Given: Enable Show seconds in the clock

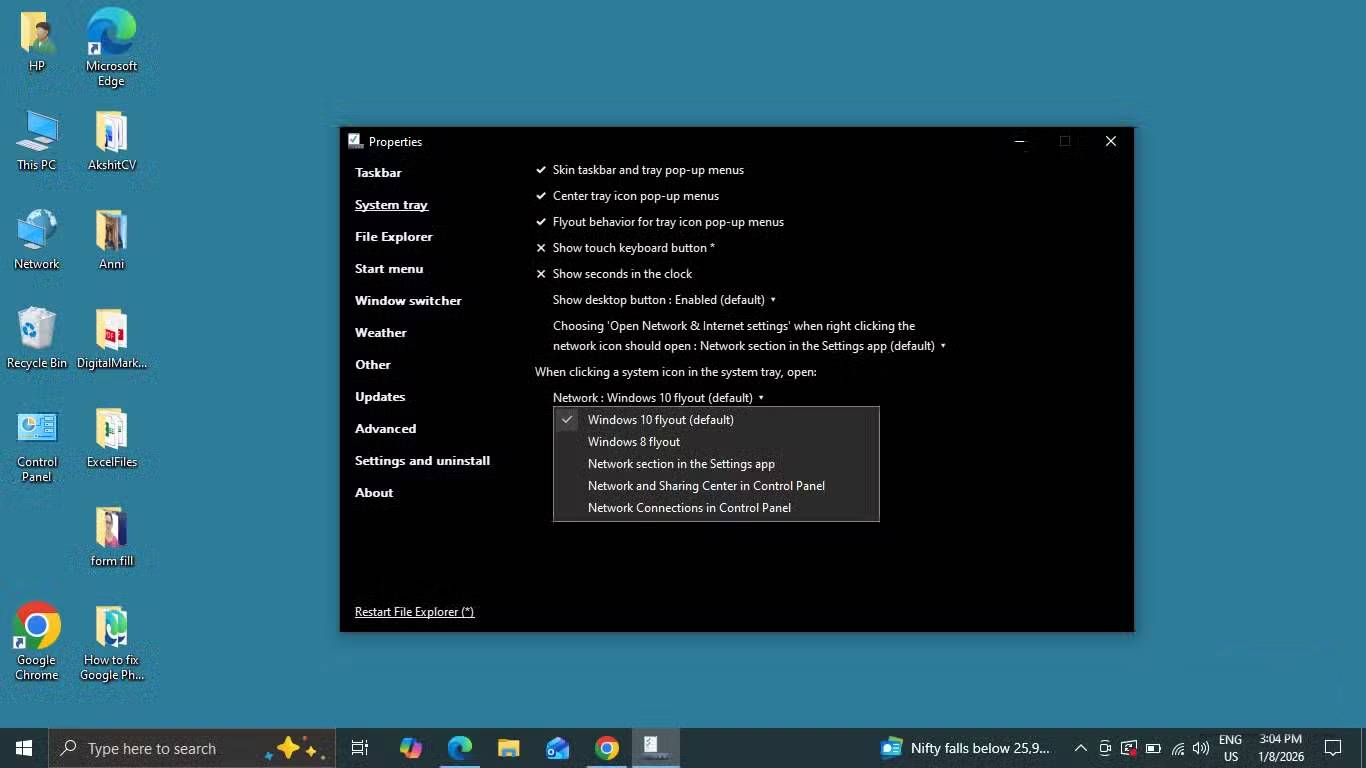Looking at the screenshot, I should (x=621, y=274).
